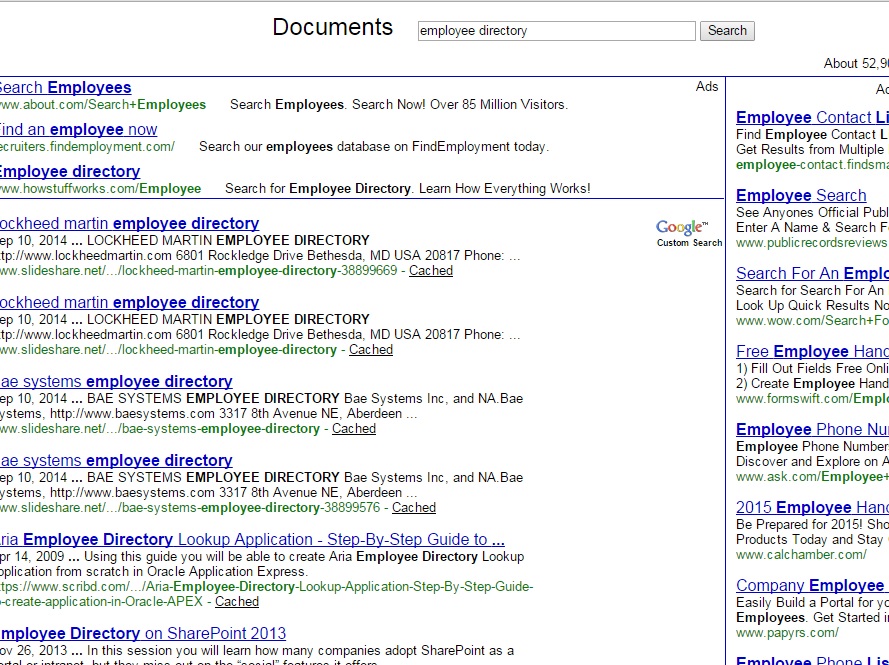Open the Employee directory howstuffworks ad
This screenshot has width=889, height=665.
point(70,171)
